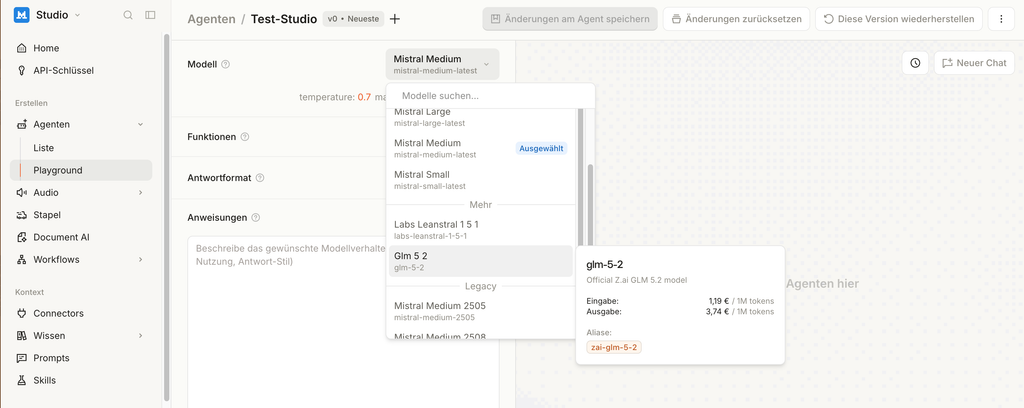Click Änderungen am Agent speichern button
The height and width of the screenshot is (408, 1024).
pos(569,19)
